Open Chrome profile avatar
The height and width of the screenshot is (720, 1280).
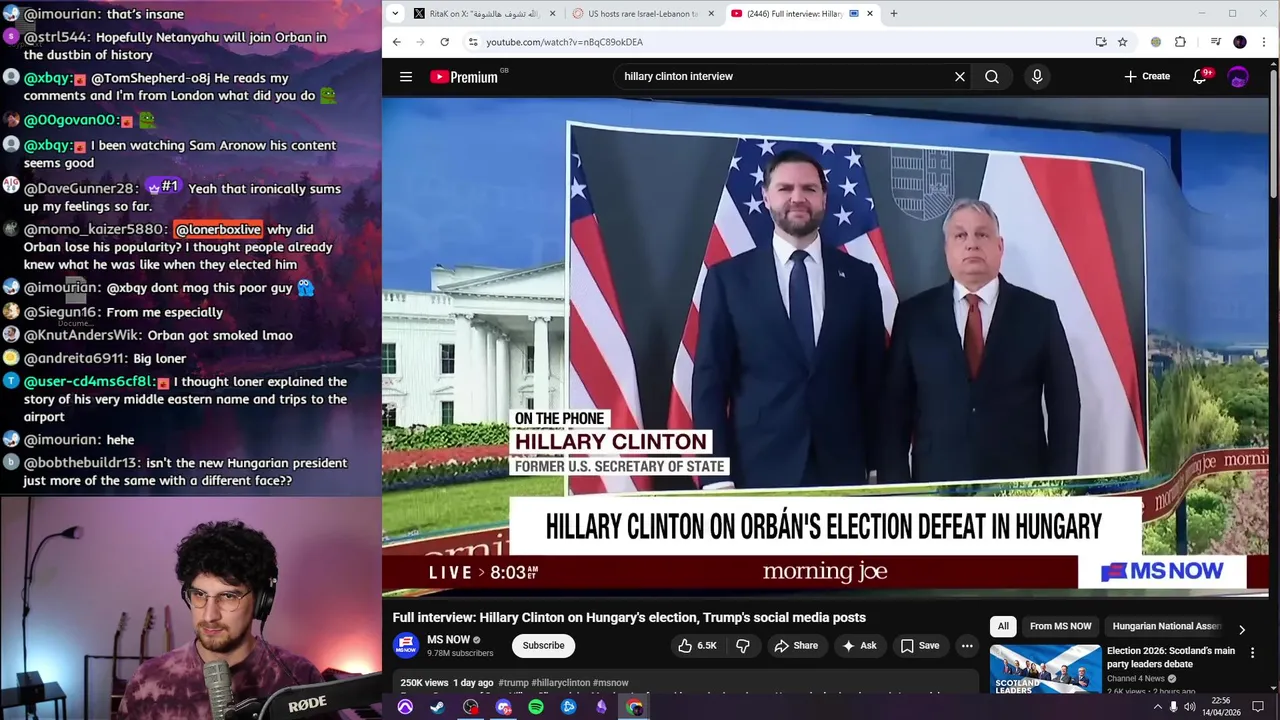[x=1240, y=42]
